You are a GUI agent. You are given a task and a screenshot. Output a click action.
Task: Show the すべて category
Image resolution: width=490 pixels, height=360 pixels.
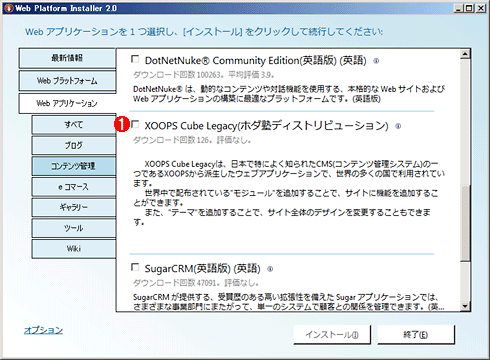click(x=74, y=125)
